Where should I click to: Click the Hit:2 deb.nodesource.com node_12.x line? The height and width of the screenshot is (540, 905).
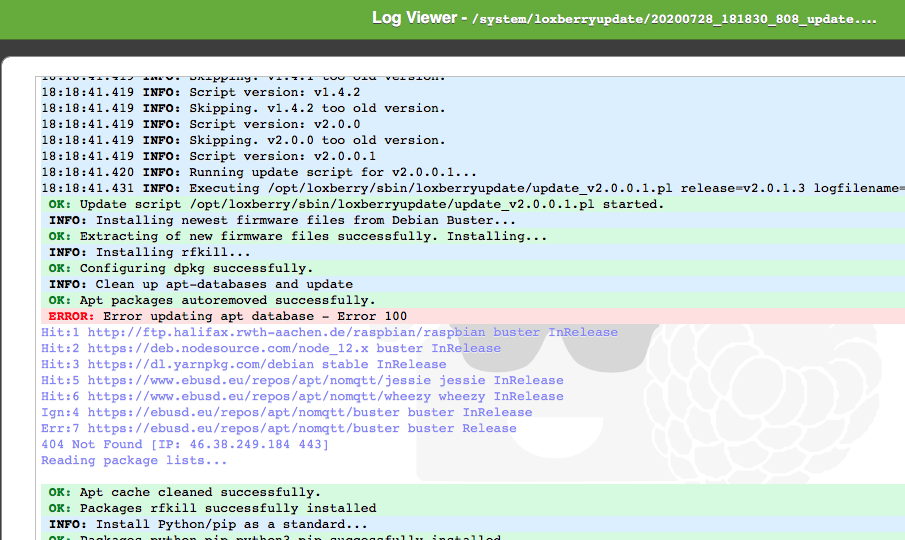(271, 348)
